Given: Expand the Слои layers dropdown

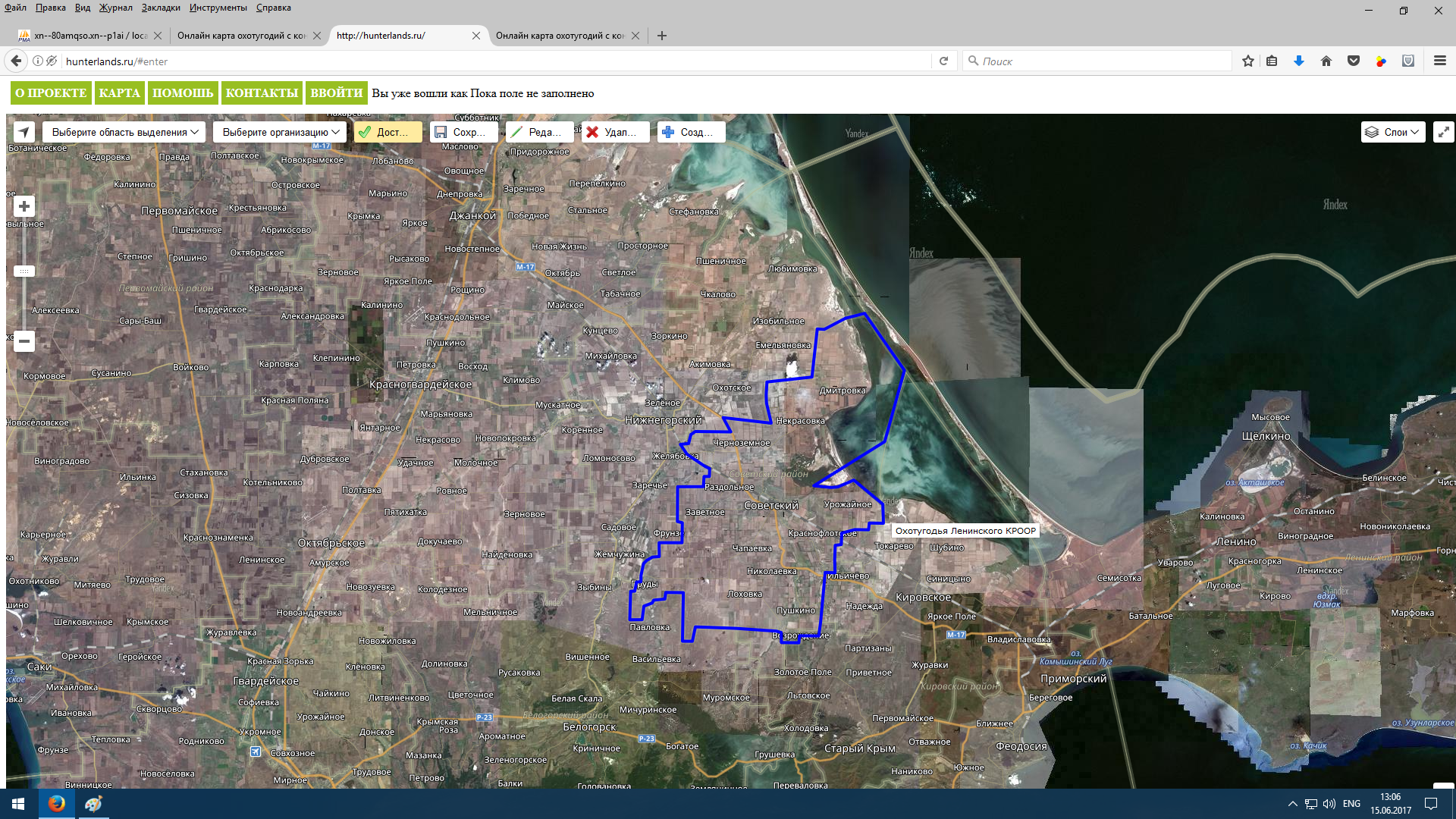Looking at the screenshot, I should tap(1393, 132).
